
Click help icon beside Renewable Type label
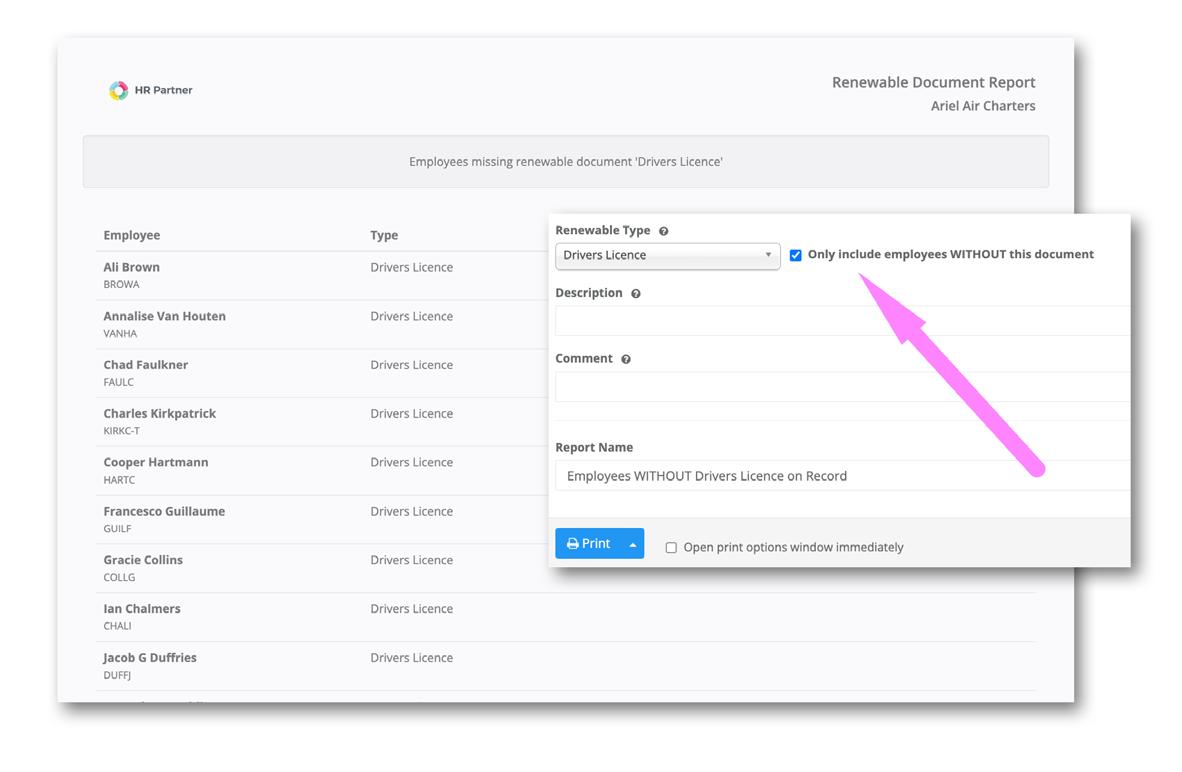click(x=663, y=231)
